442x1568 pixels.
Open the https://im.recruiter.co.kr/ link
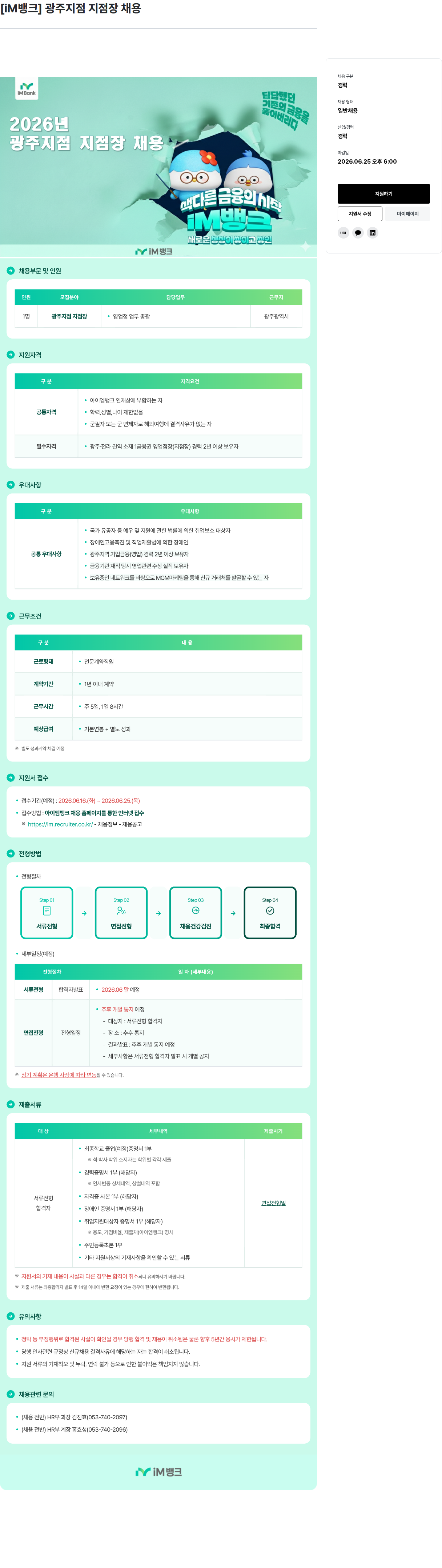click(x=60, y=824)
